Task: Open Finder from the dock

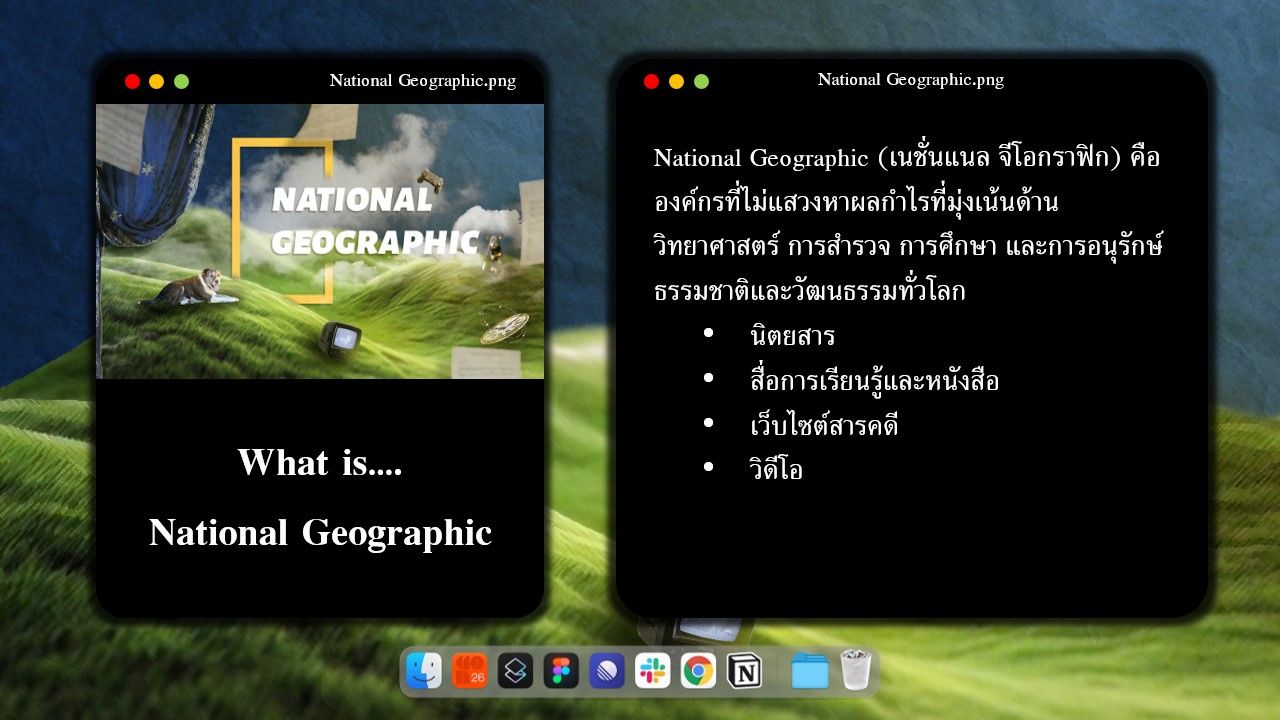Action: (x=424, y=671)
